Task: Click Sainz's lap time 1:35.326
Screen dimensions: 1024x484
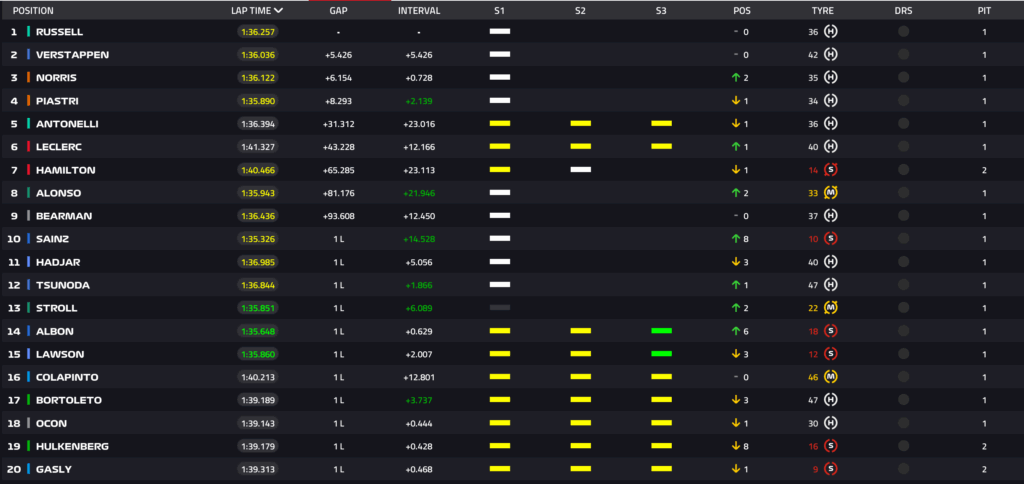Action: (258, 239)
